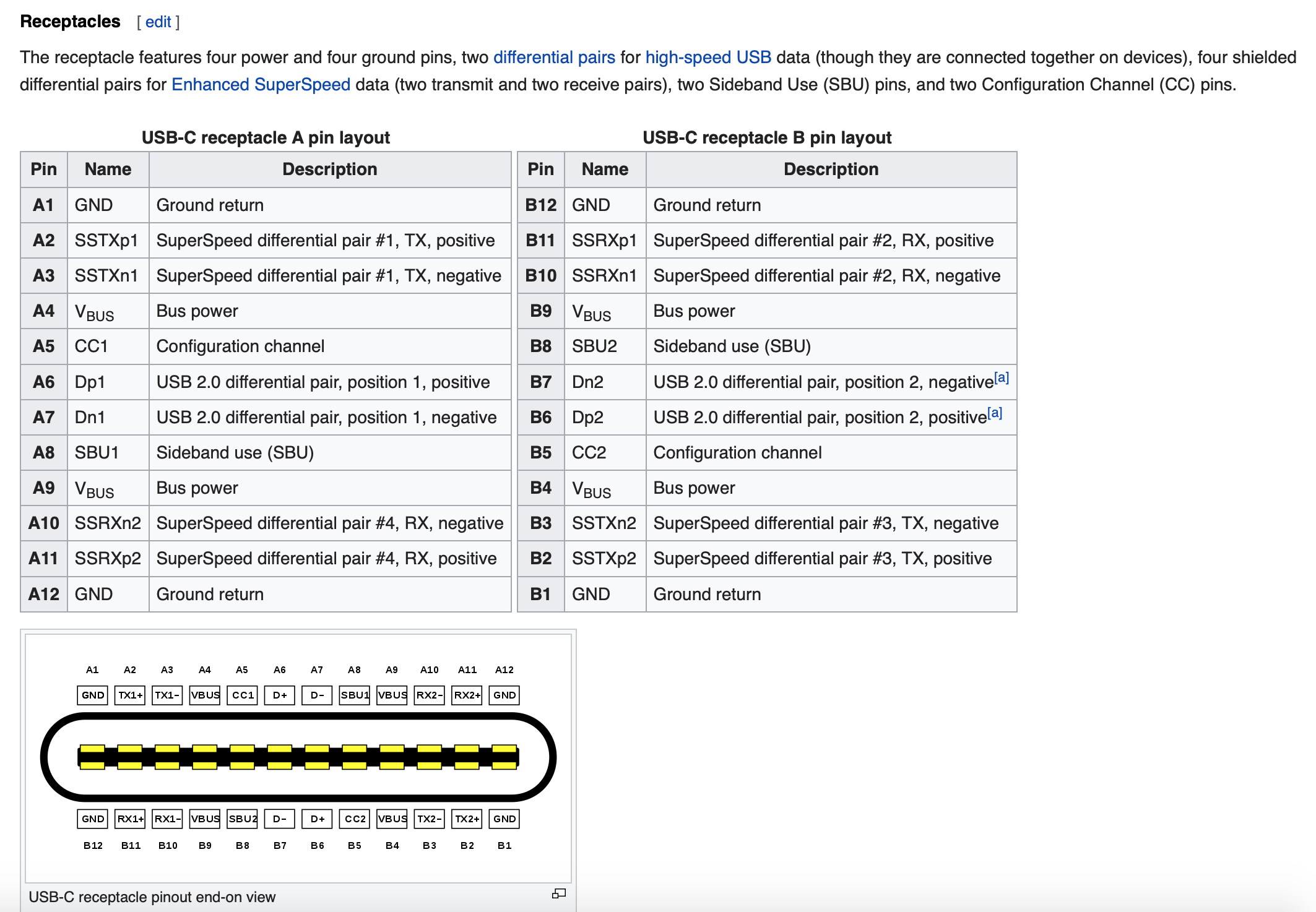Click the CC2 box in the pinout diagram
The width and height of the screenshot is (1316, 912).
tap(354, 819)
